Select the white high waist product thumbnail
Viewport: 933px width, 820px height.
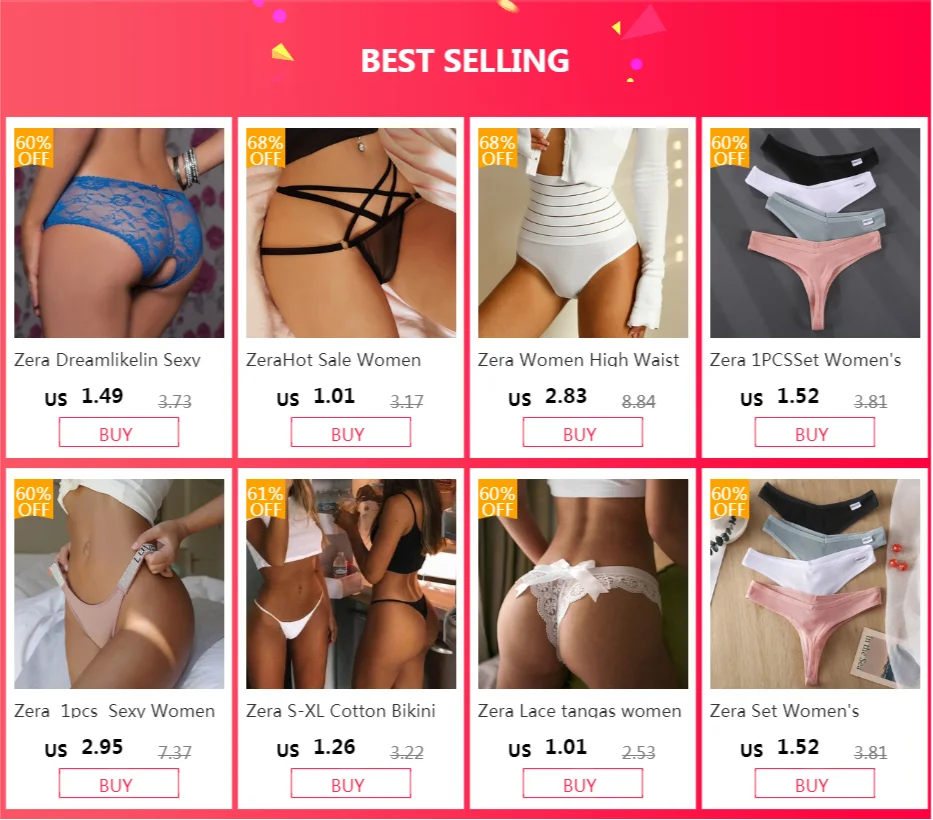coord(583,233)
